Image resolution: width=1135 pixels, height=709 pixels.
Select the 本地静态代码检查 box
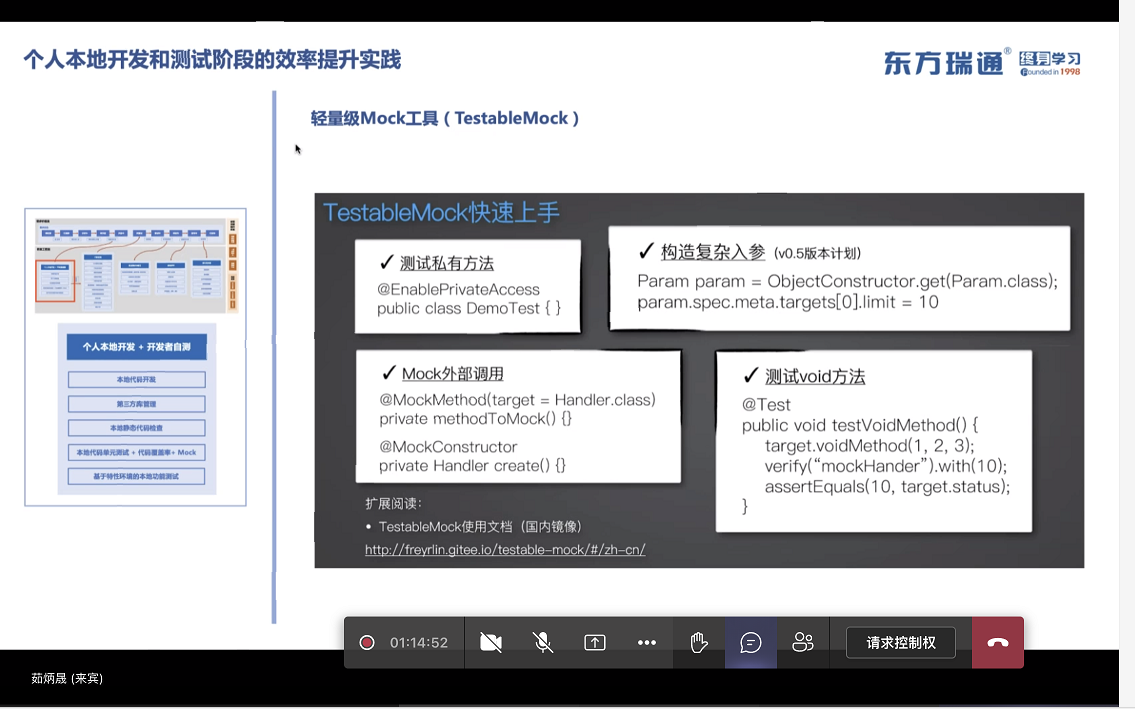point(137,428)
